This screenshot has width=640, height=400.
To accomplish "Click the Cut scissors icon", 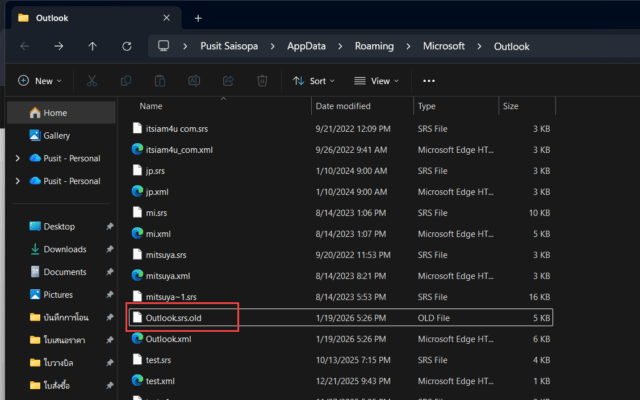I will [x=92, y=81].
